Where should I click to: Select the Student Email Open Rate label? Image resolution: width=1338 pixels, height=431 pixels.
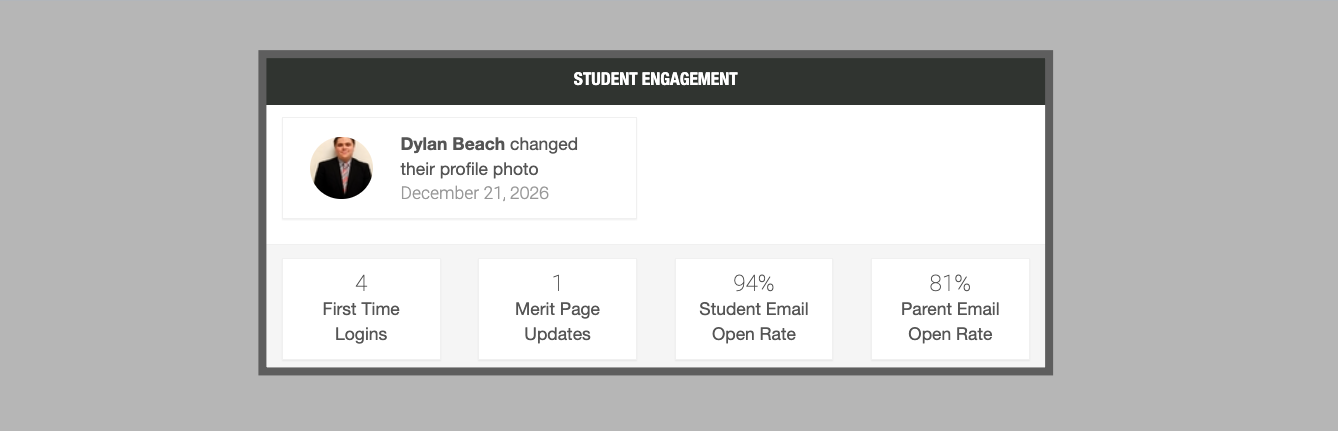pyautogui.click(x=754, y=321)
